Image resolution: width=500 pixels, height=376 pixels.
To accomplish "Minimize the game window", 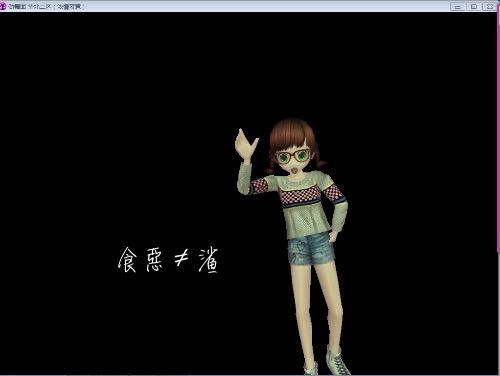I will 458,6.
